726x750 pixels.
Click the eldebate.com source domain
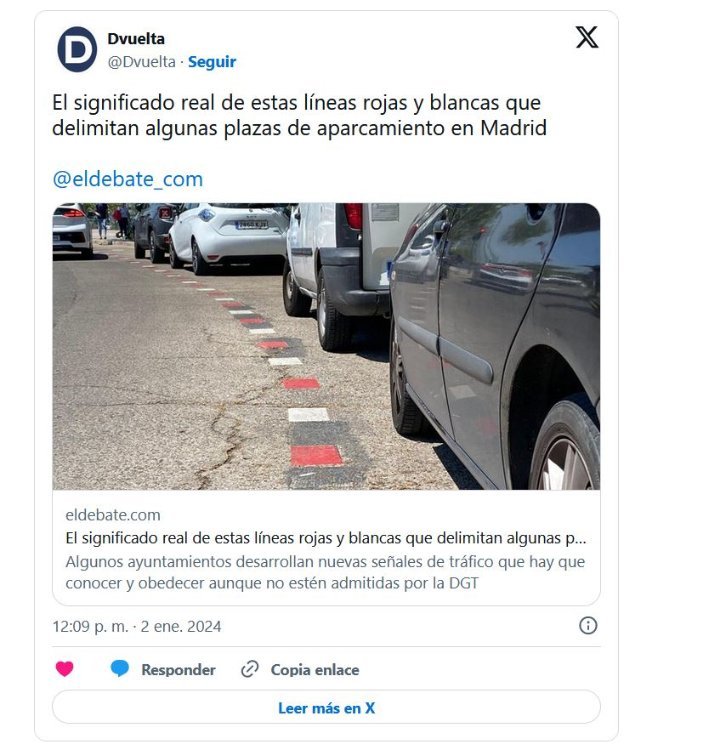113,515
